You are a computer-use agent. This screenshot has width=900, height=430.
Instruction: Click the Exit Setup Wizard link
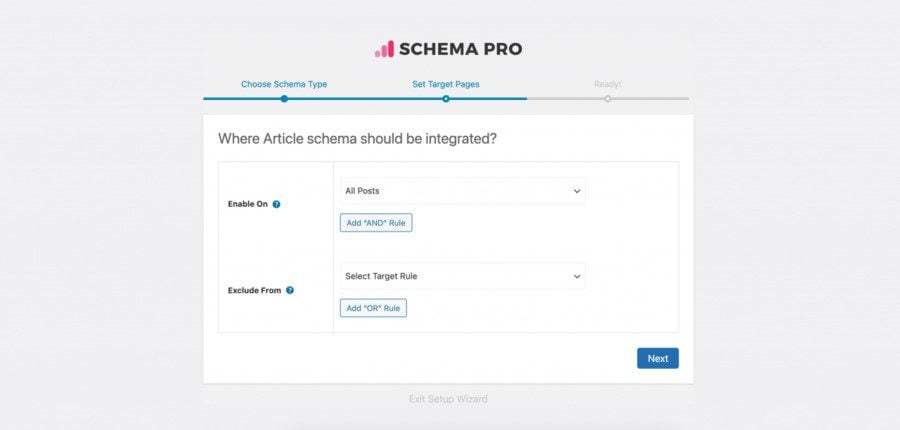pos(448,399)
